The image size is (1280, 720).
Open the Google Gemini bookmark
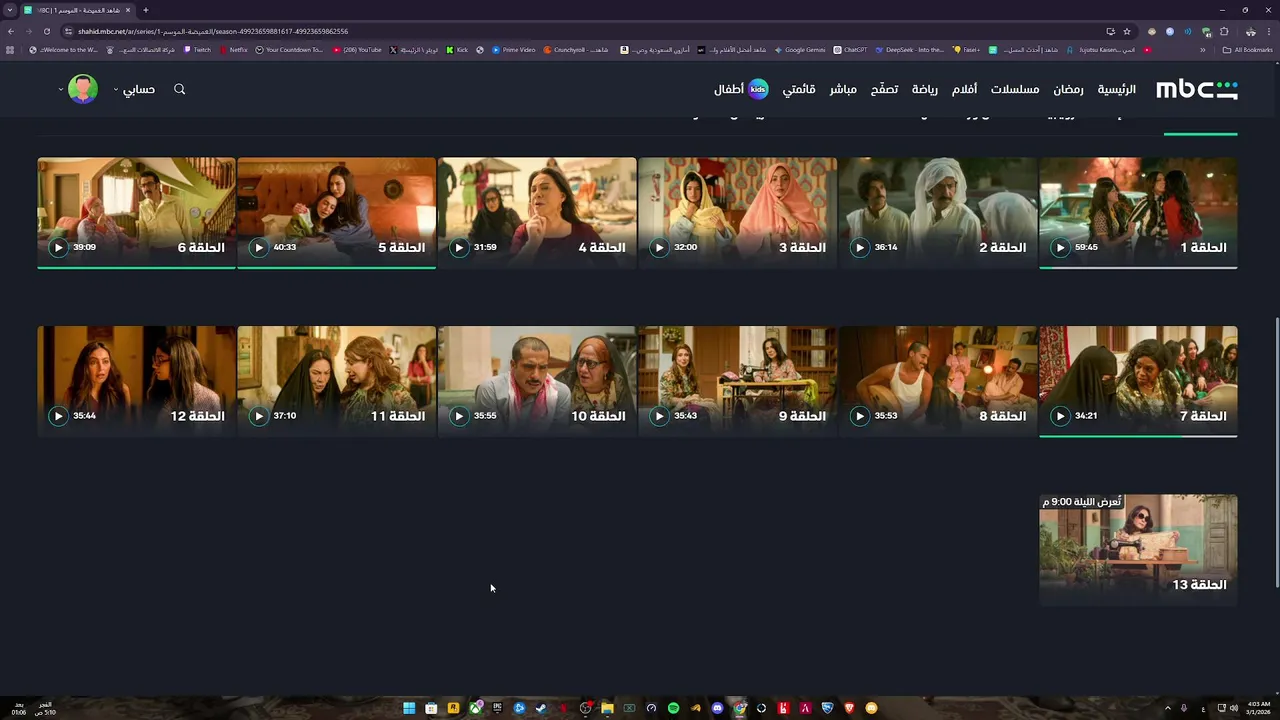(x=799, y=49)
